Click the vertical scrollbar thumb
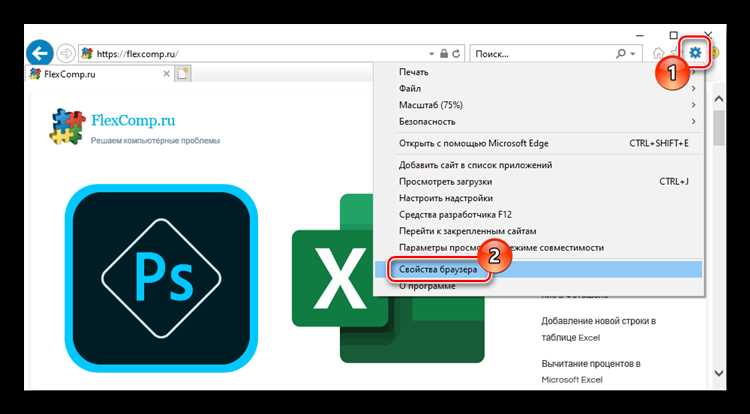The image size is (750, 414). point(718,128)
